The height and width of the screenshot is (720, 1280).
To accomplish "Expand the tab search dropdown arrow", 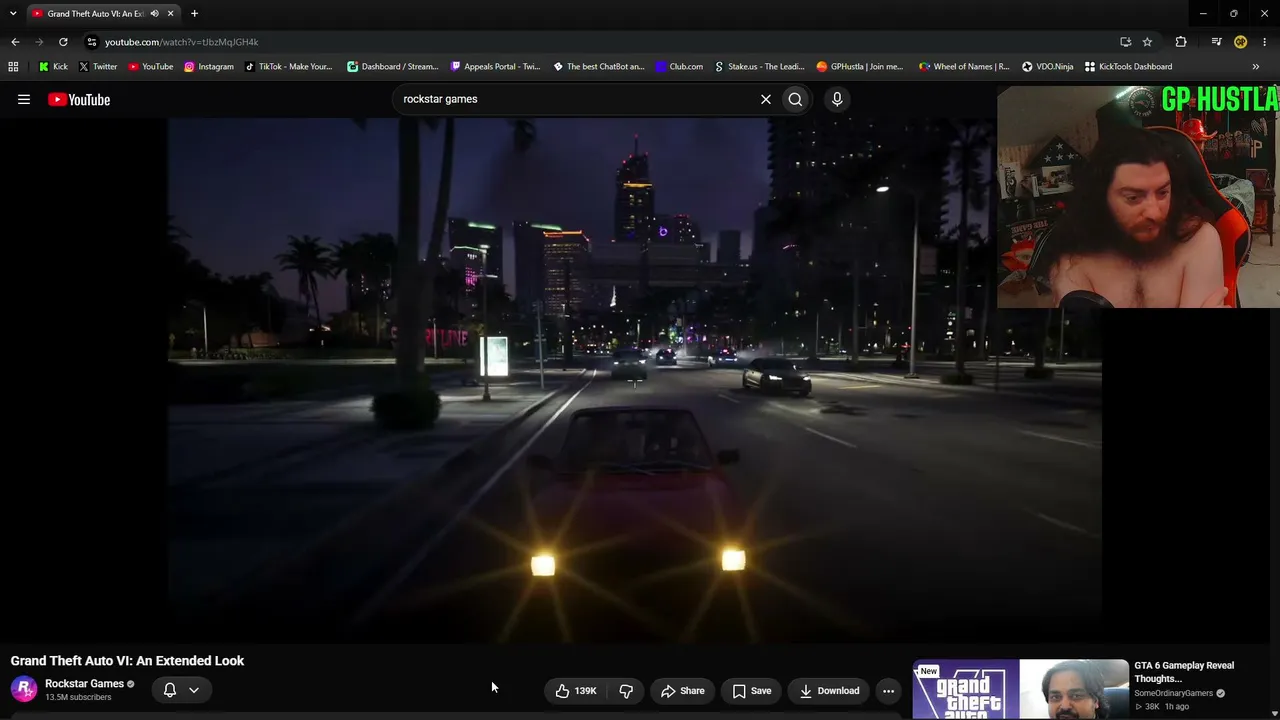I will pyautogui.click(x=13, y=13).
